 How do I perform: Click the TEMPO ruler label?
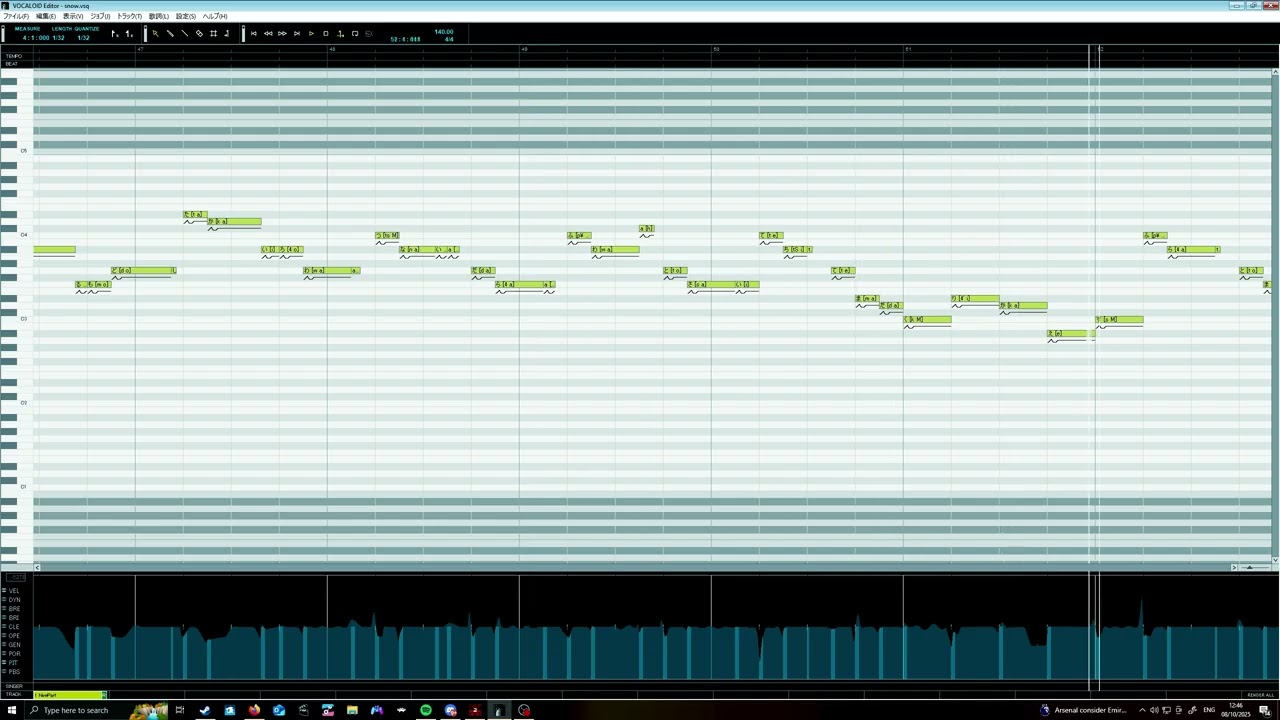coord(13,56)
